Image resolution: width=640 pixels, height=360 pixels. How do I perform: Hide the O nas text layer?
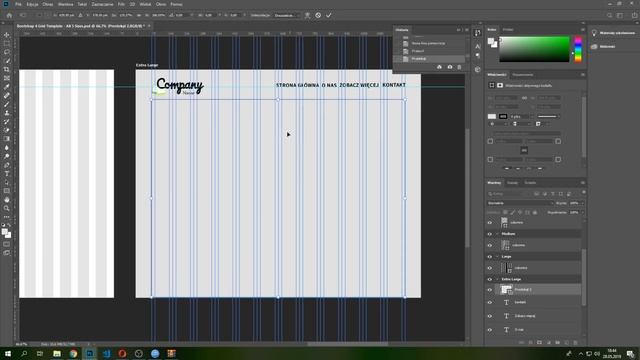pos(490,329)
